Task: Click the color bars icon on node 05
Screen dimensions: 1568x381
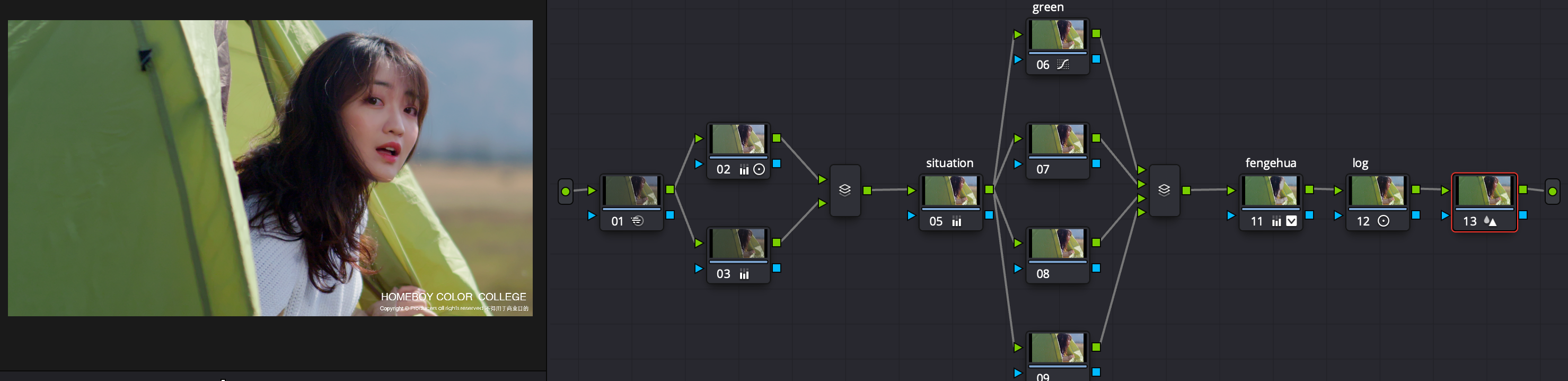Action: [x=956, y=221]
